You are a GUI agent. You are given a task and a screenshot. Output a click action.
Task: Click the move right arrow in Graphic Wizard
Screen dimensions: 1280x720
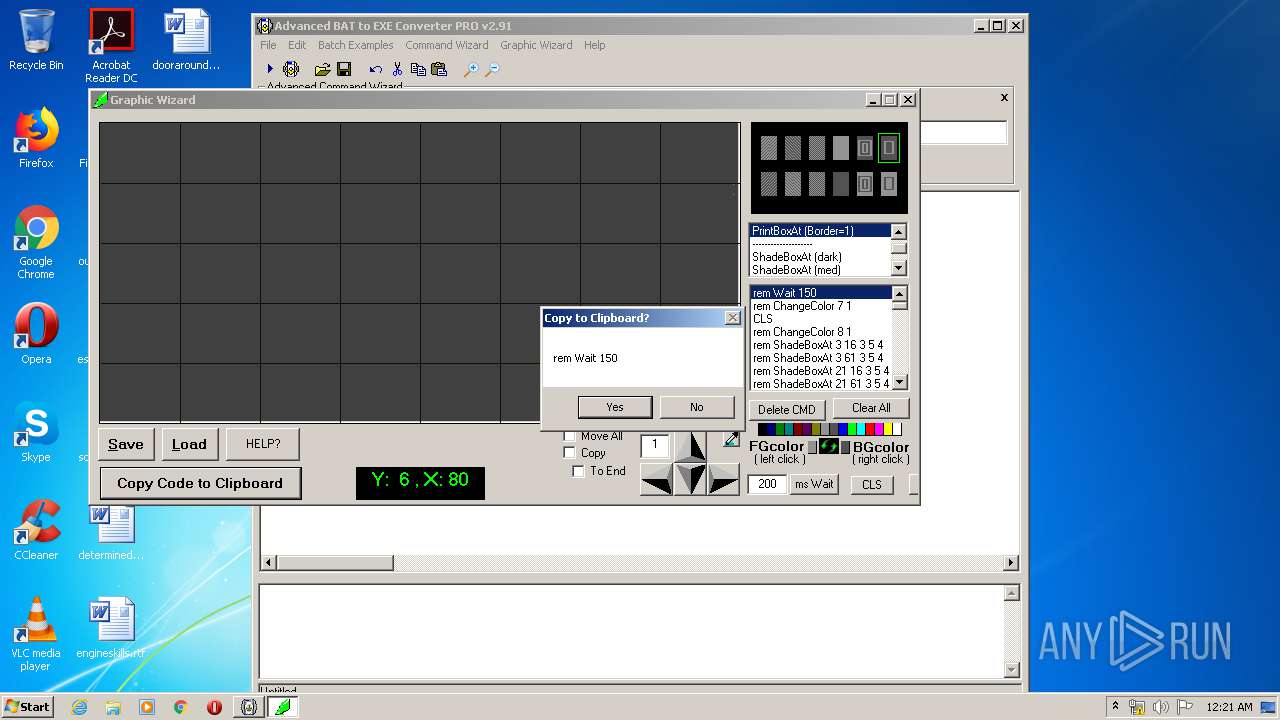[x=723, y=479]
